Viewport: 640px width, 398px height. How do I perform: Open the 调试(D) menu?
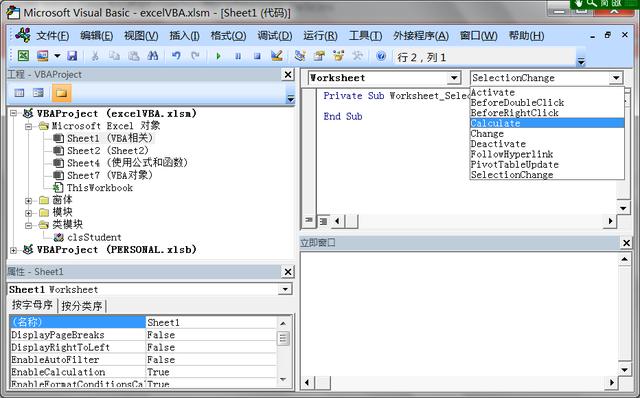(275, 36)
